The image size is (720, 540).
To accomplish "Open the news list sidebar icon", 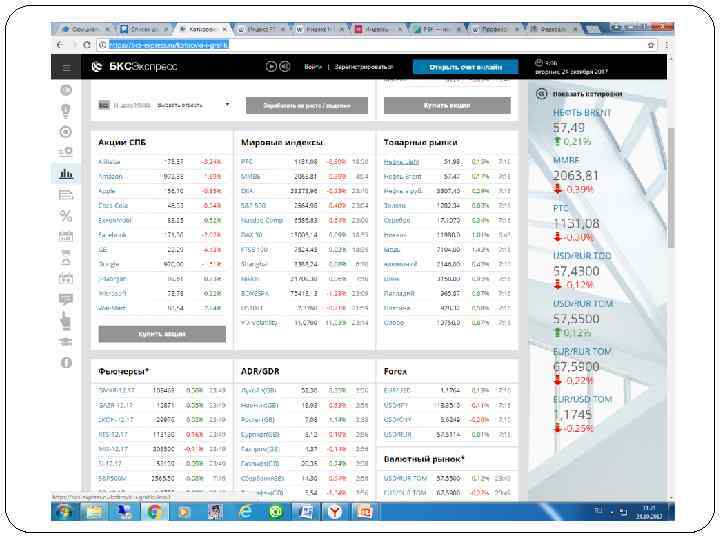I will [66, 195].
